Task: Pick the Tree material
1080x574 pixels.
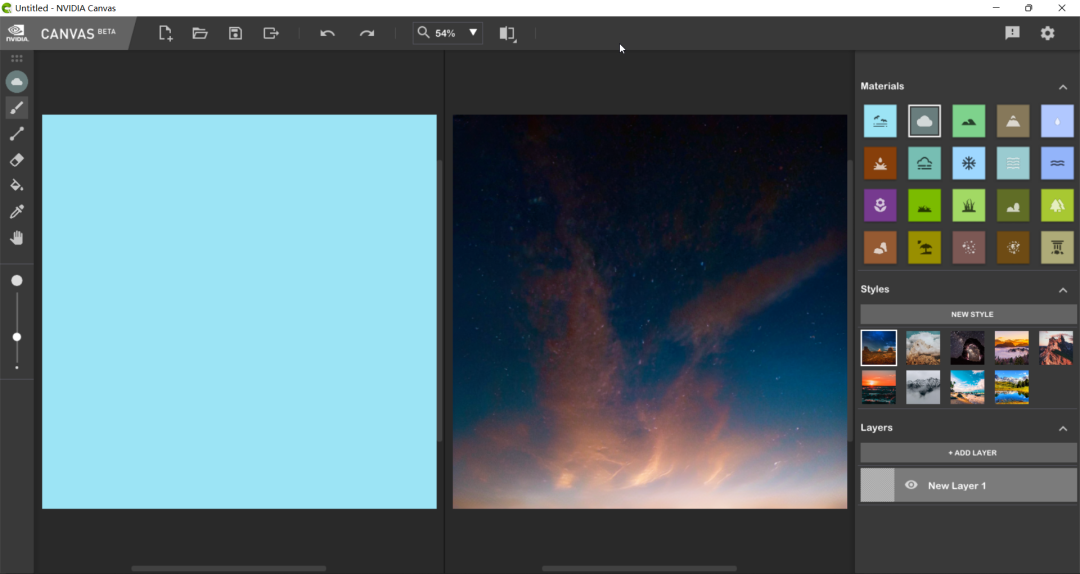Action: (x=1057, y=205)
